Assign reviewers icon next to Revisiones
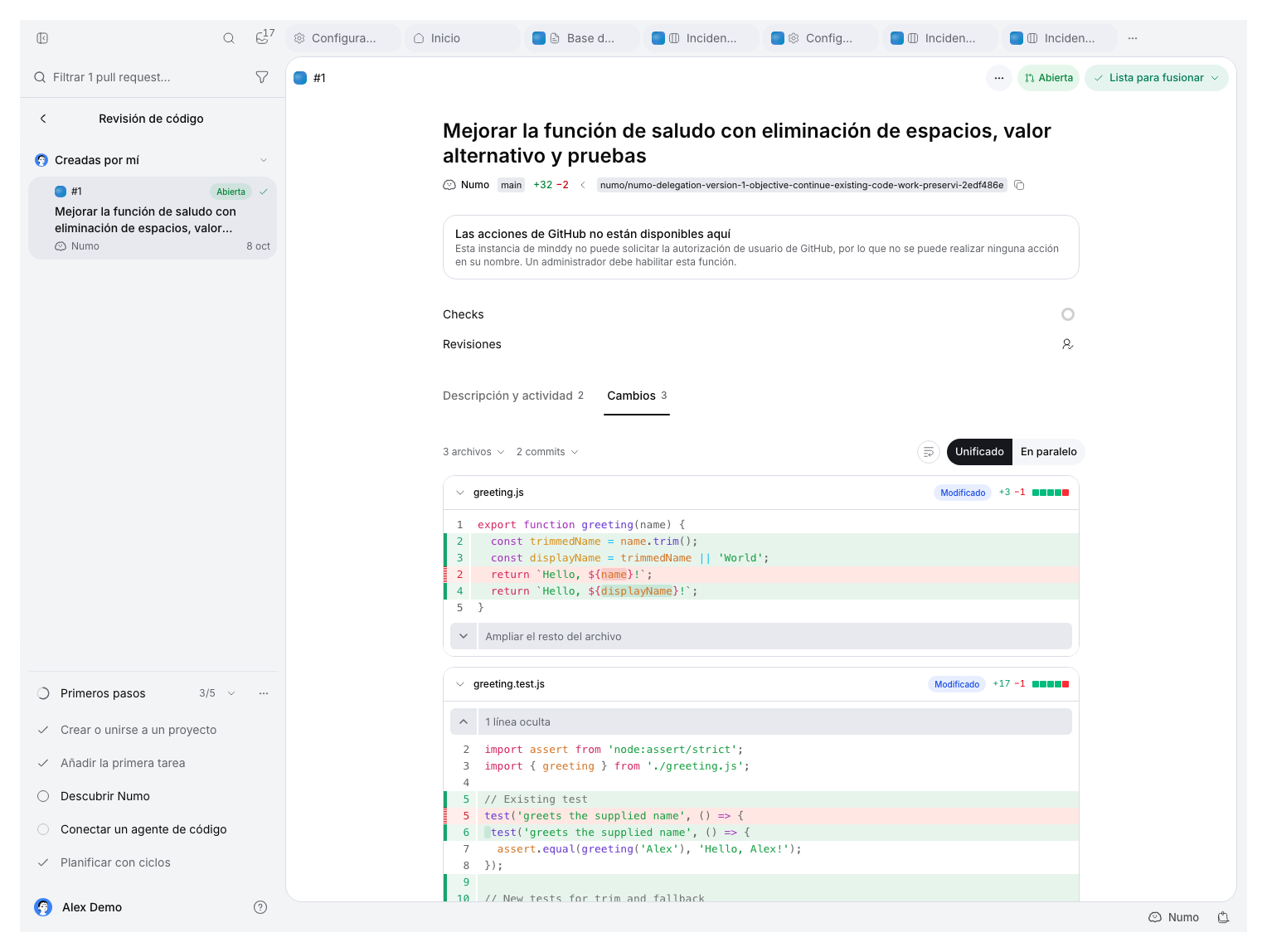The image size is (1267, 952). coord(1068,344)
